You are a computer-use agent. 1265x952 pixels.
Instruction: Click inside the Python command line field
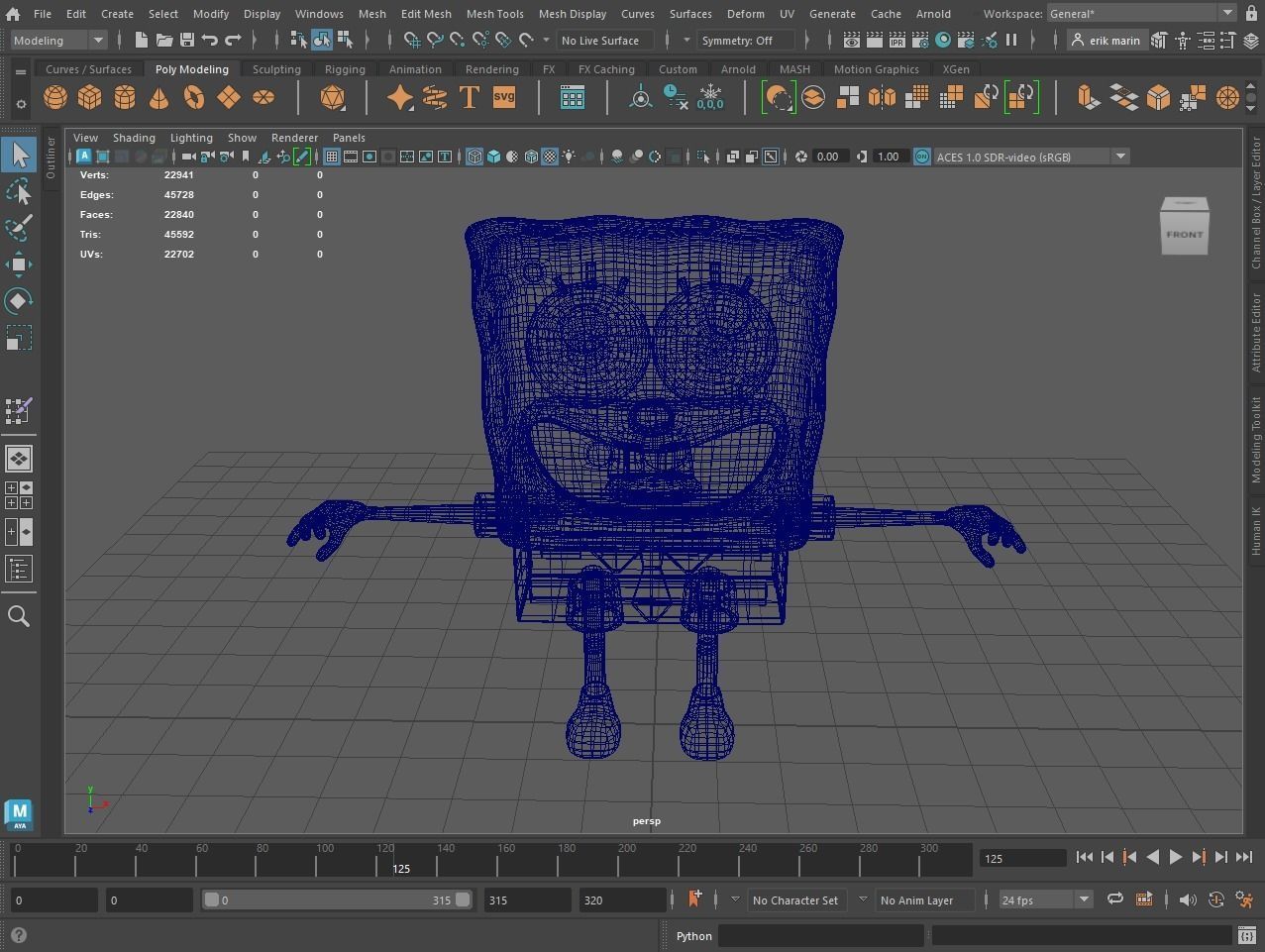[x=822, y=935]
